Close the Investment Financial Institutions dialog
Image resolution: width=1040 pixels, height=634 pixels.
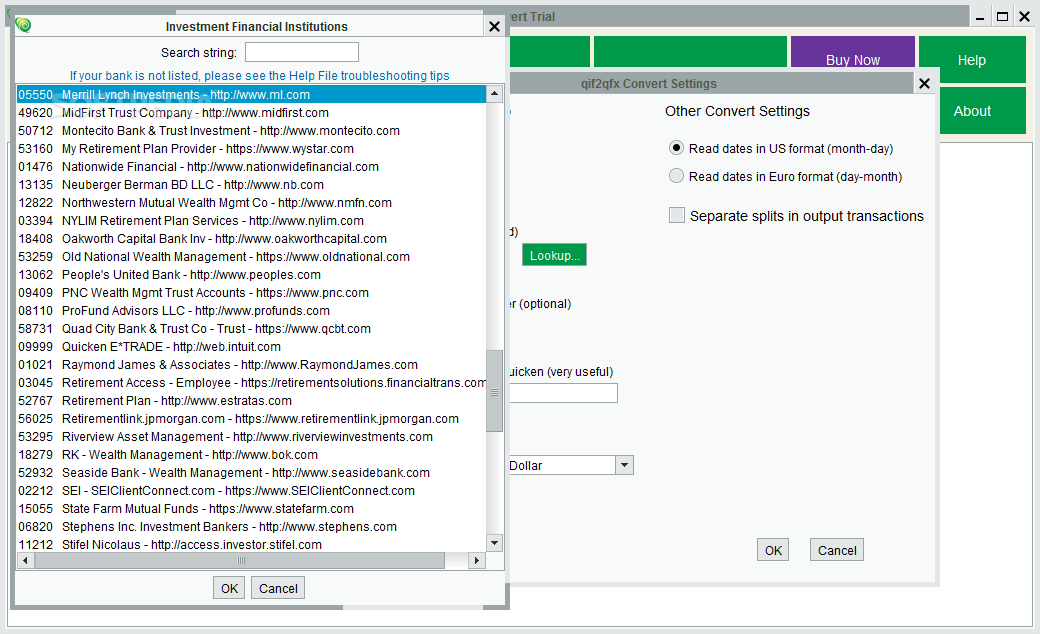494,27
